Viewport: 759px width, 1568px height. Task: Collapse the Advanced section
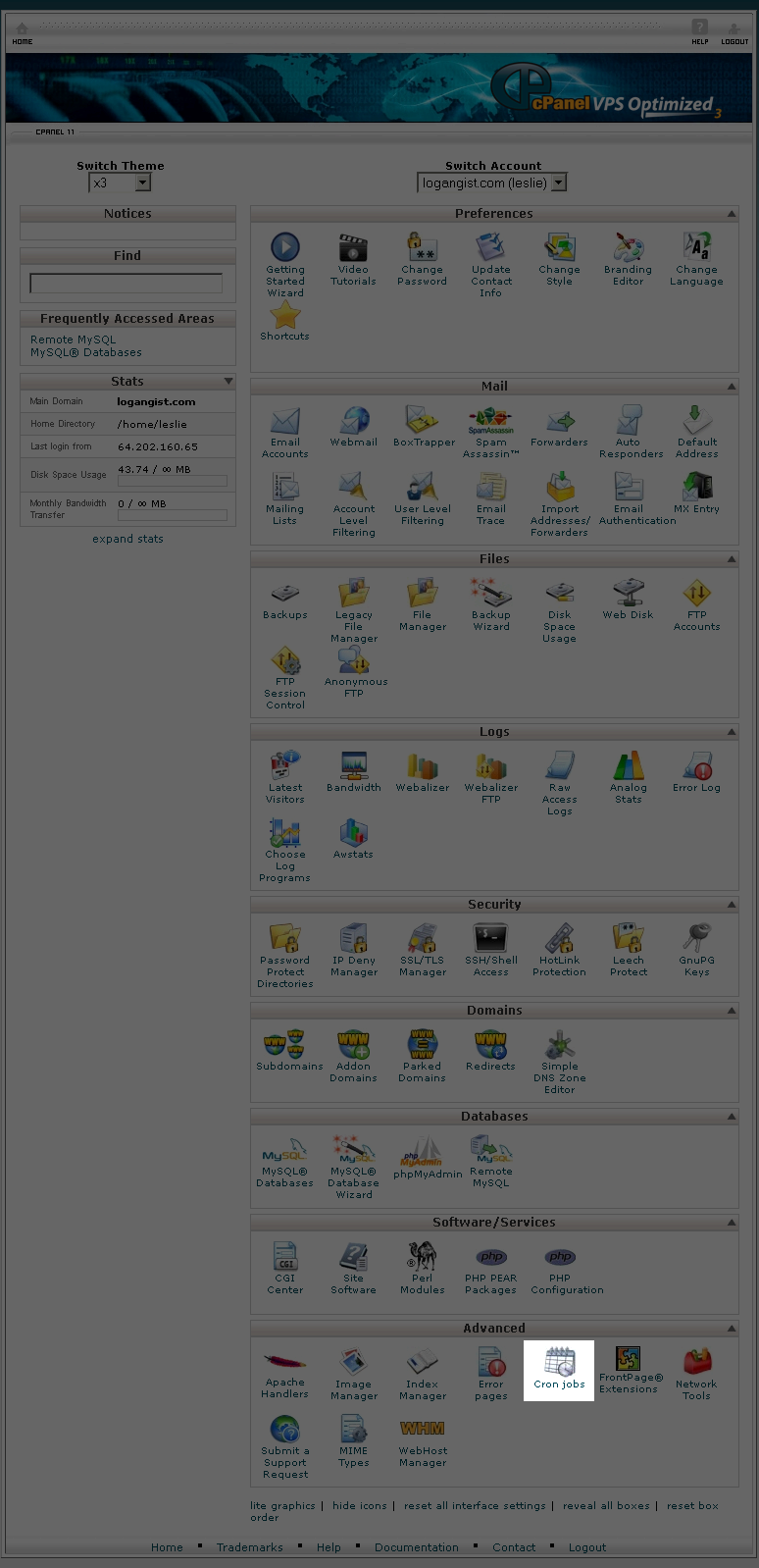pos(732,1329)
